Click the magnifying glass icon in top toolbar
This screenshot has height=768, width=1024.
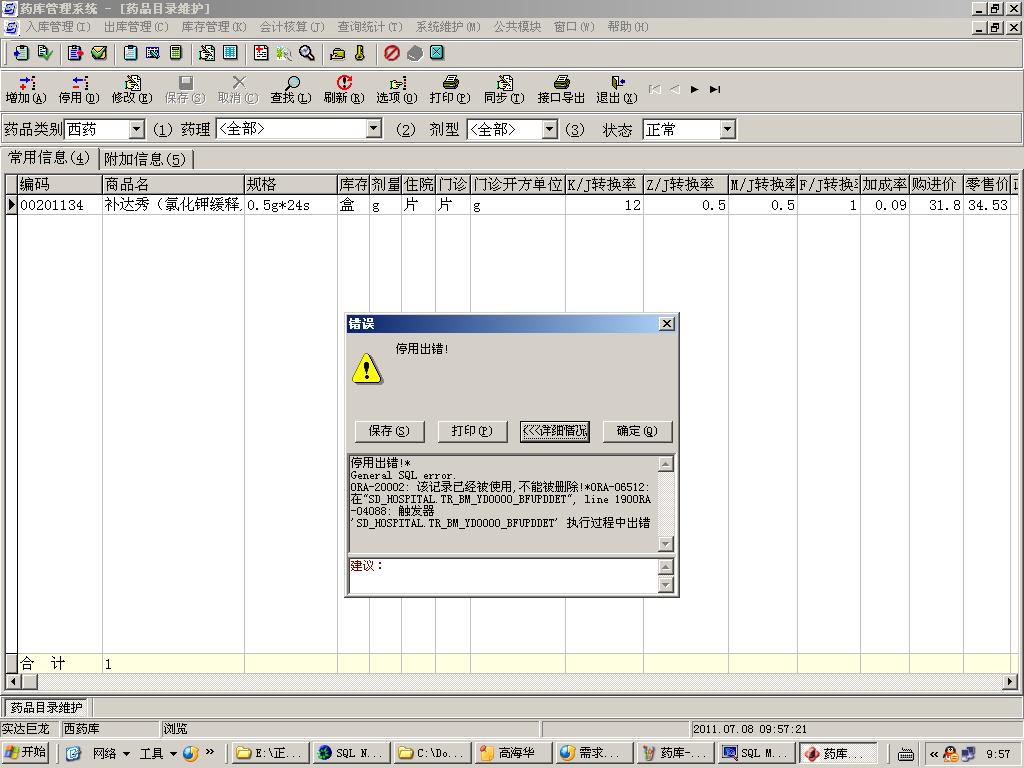306,53
